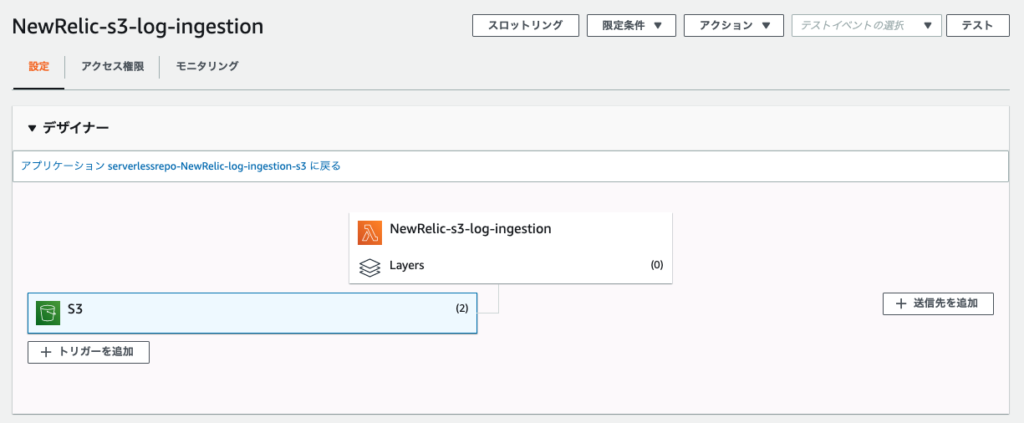Click the plus icon on トリガーを追加
This screenshot has width=1024, height=423.
click(x=46, y=352)
